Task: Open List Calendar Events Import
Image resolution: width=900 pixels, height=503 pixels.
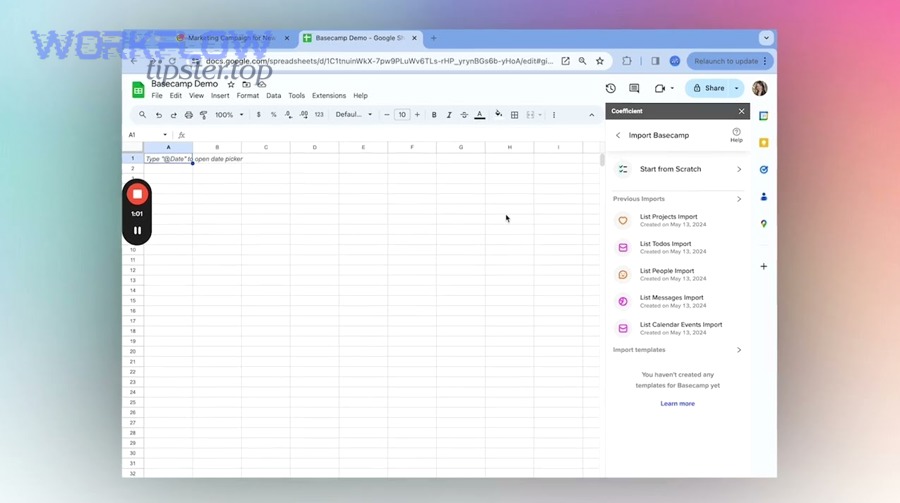Action: [x=678, y=328]
